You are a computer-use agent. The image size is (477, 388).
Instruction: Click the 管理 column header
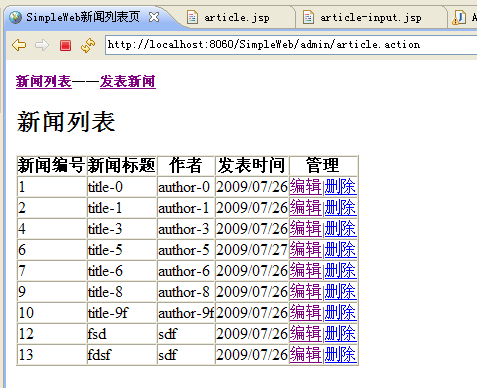pos(323,166)
